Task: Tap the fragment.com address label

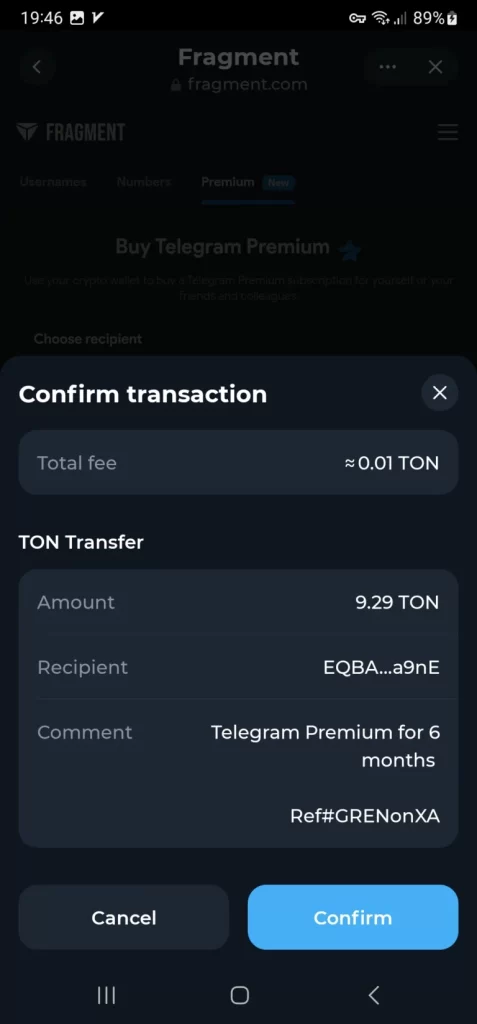Action: point(238,85)
